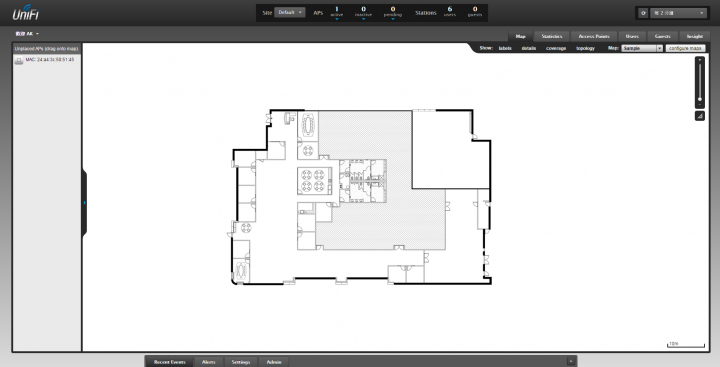The image size is (720, 367).
Task: Open the Recent Events bottom tab
Action: click(169, 362)
